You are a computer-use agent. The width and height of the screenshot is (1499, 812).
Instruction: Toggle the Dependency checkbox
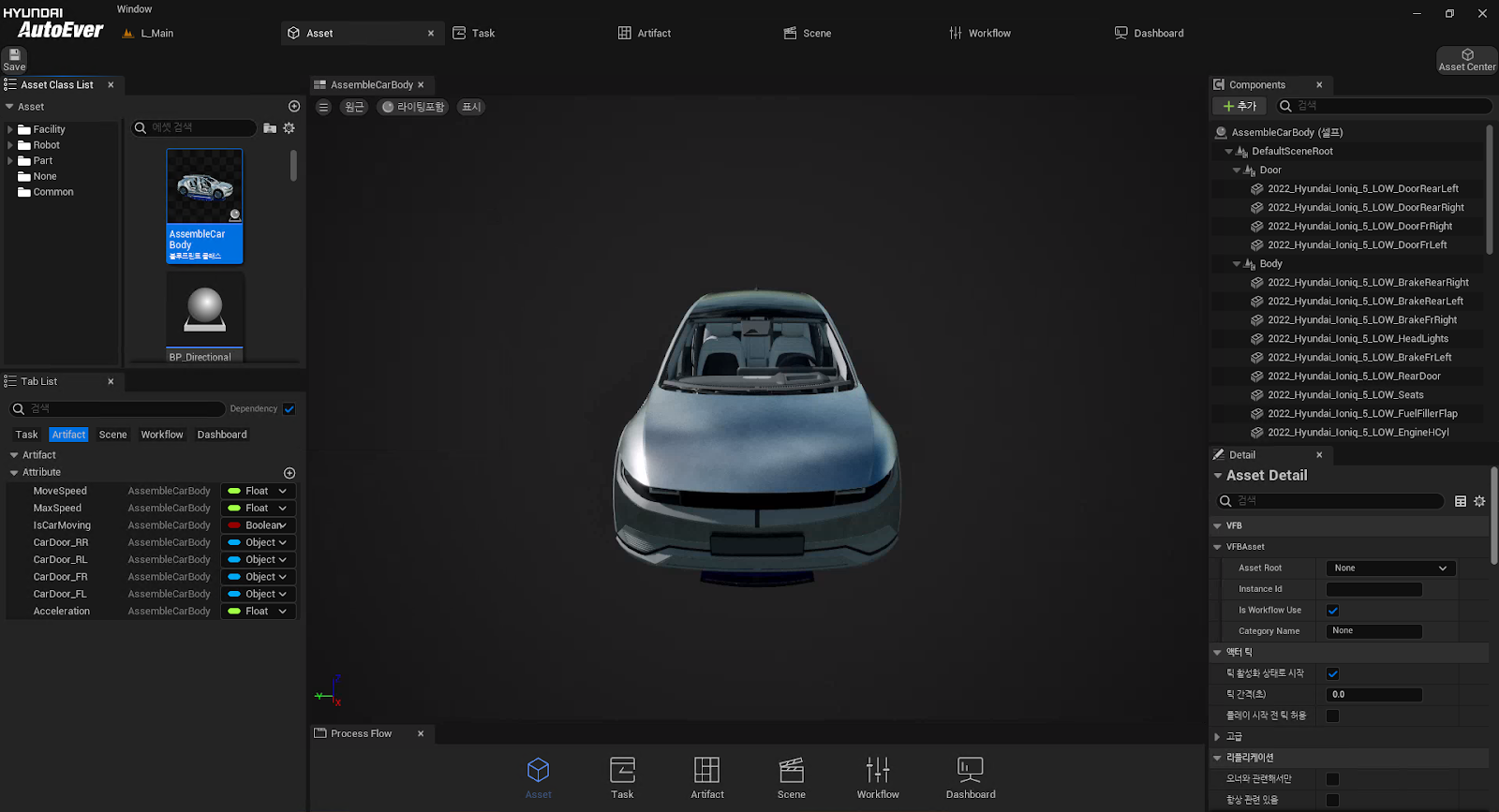[289, 409]
